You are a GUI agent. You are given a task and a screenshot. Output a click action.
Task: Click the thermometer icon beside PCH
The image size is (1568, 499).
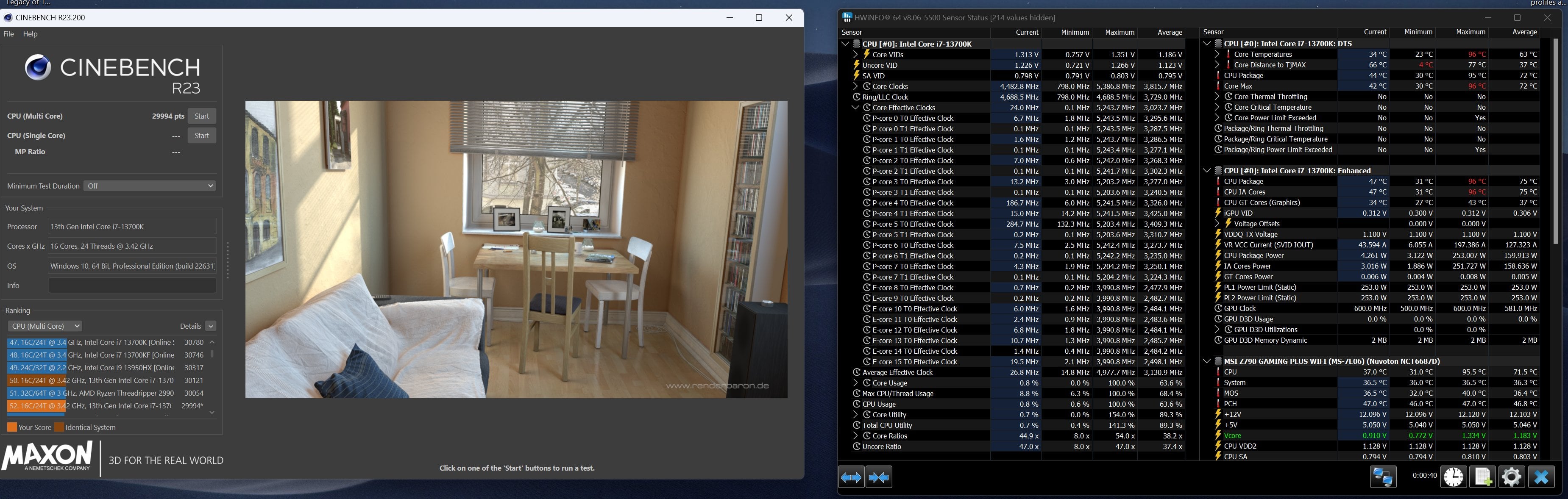(1218, 404)
